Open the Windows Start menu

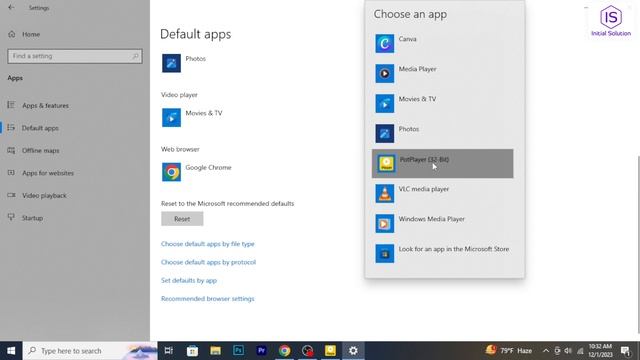[11, 351]
